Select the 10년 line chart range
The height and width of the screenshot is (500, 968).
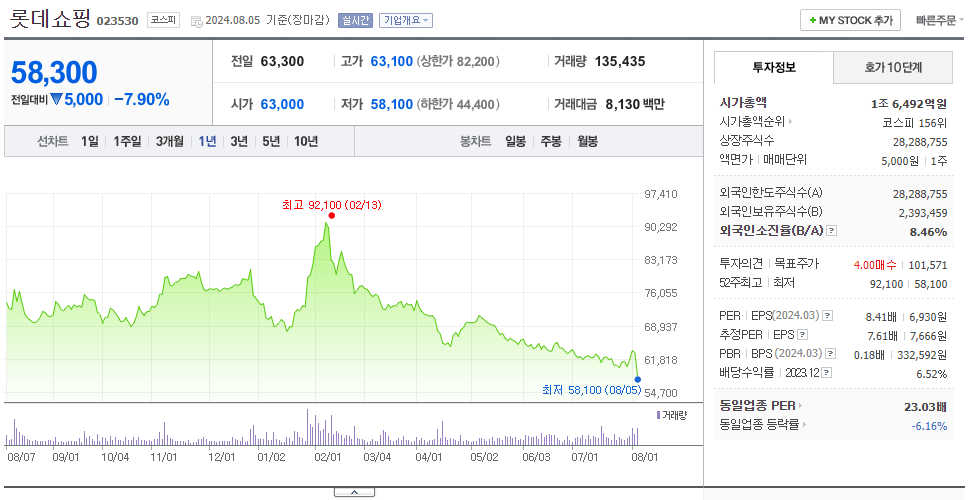tap(306, 141)
